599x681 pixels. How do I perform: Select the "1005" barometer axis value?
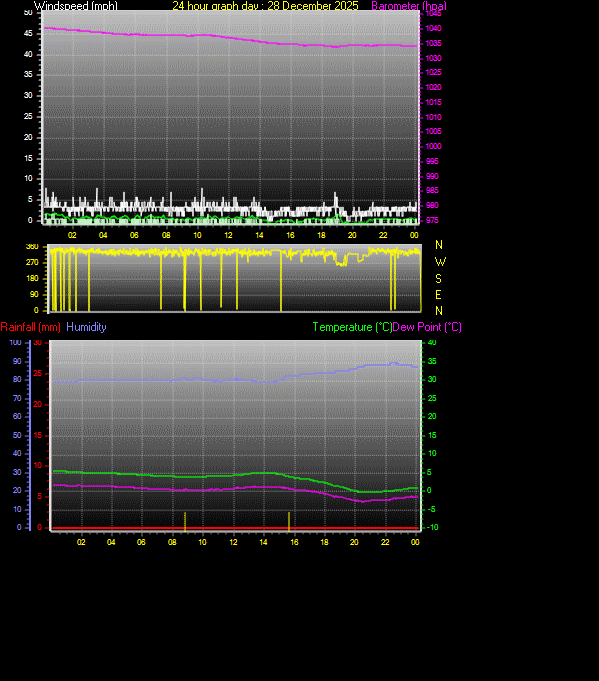click(x=433, y=131)
